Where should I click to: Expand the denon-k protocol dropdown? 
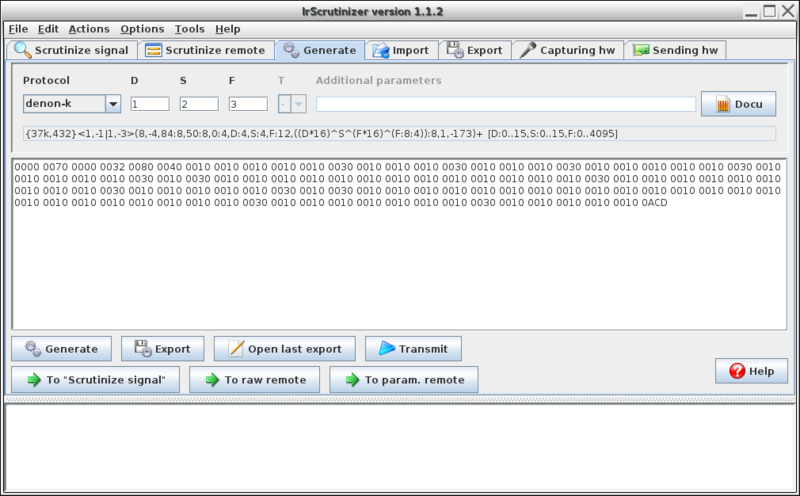pyautogui.click(x=112, y=104)
